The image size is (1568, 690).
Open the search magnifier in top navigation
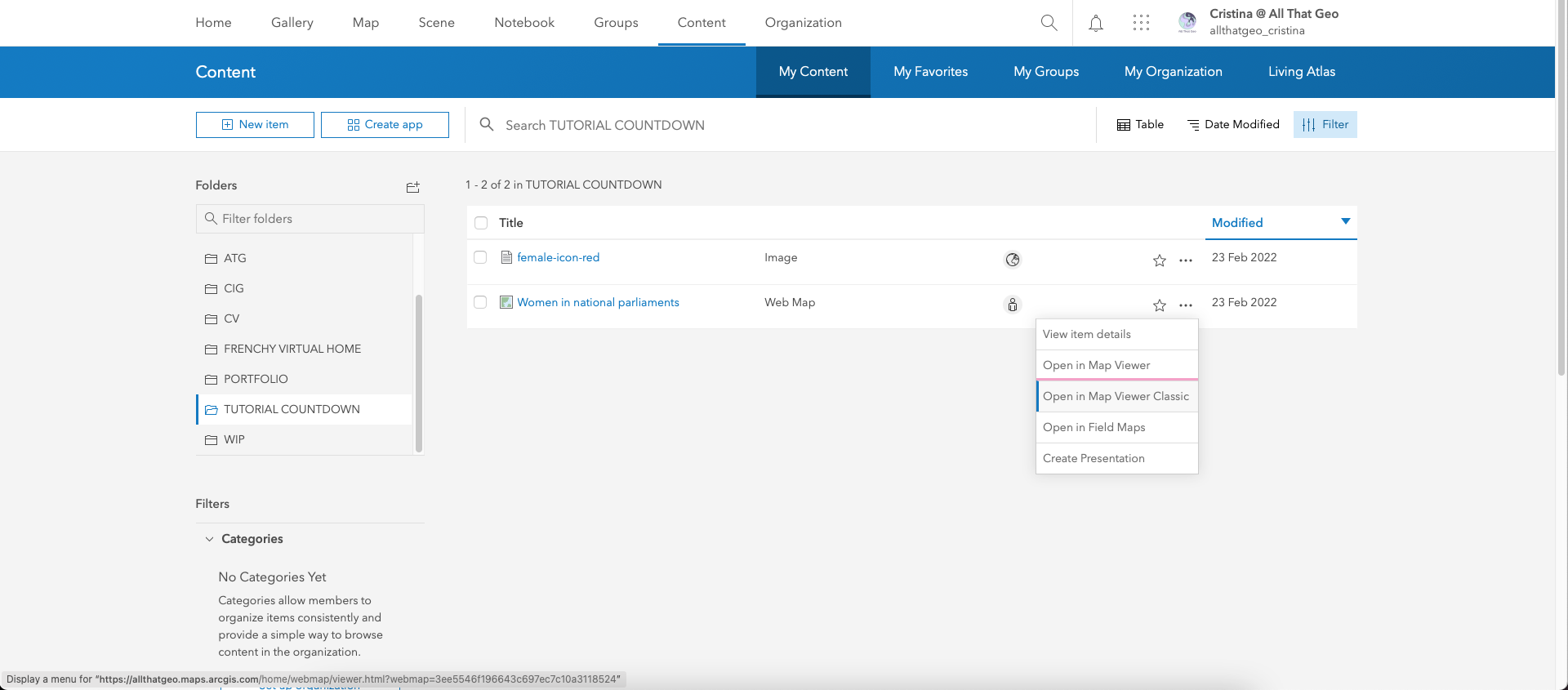(x=1049, y=23)
